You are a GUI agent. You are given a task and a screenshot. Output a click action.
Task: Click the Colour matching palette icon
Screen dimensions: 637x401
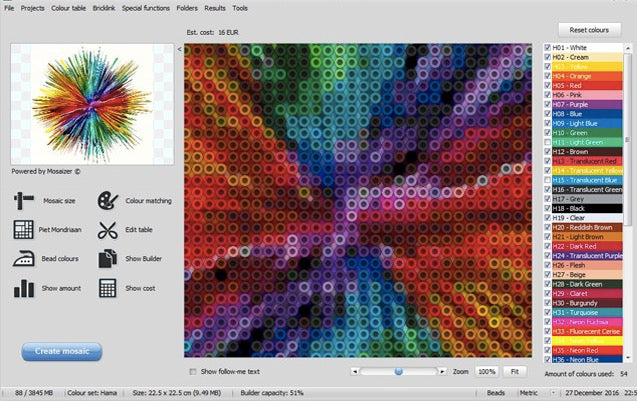point(108,201)
